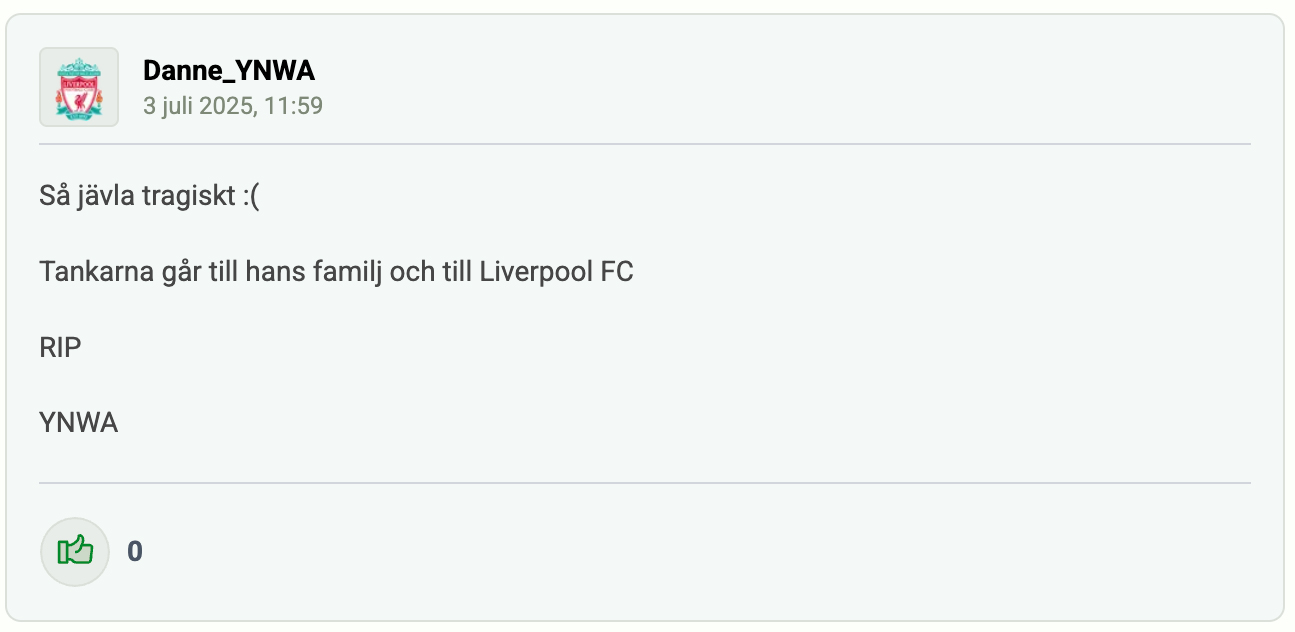Open Danne_YNWA's user profile
Image resolution: width=1295 pixels, height=632 pixels.
229,70
